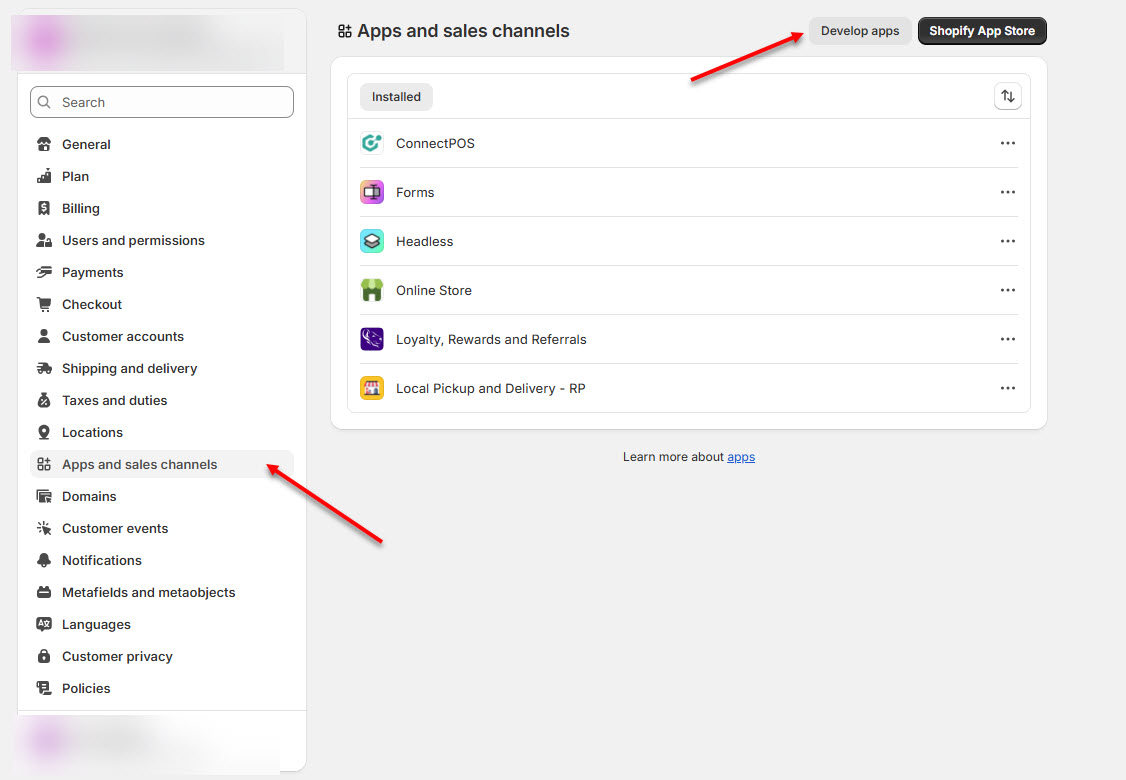Screen dimensions: 1126x780
Task: Click the sort arrows button
Action: click(x=1008, y=96)
